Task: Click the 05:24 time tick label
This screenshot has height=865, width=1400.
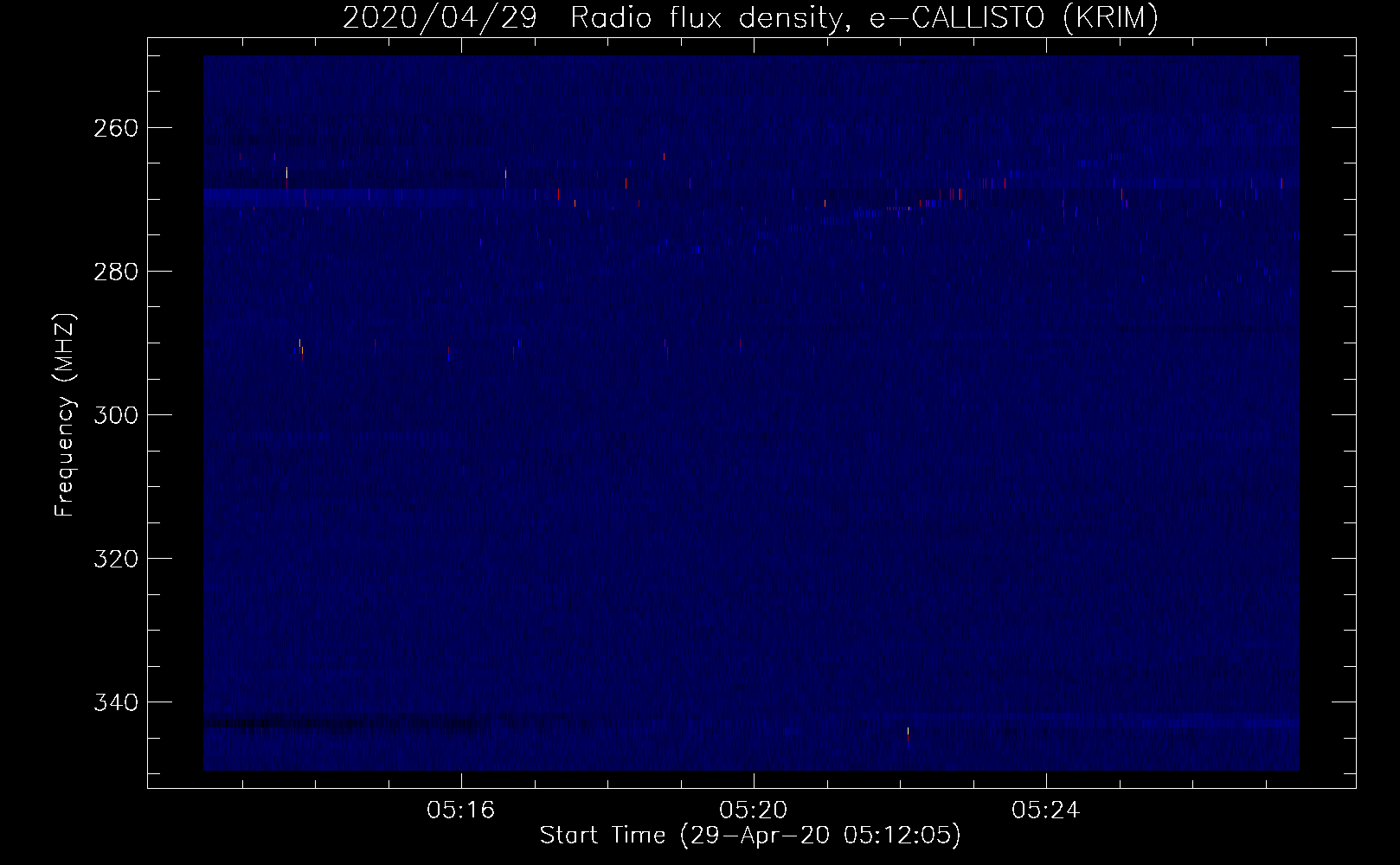Action: pos(1046,811)
